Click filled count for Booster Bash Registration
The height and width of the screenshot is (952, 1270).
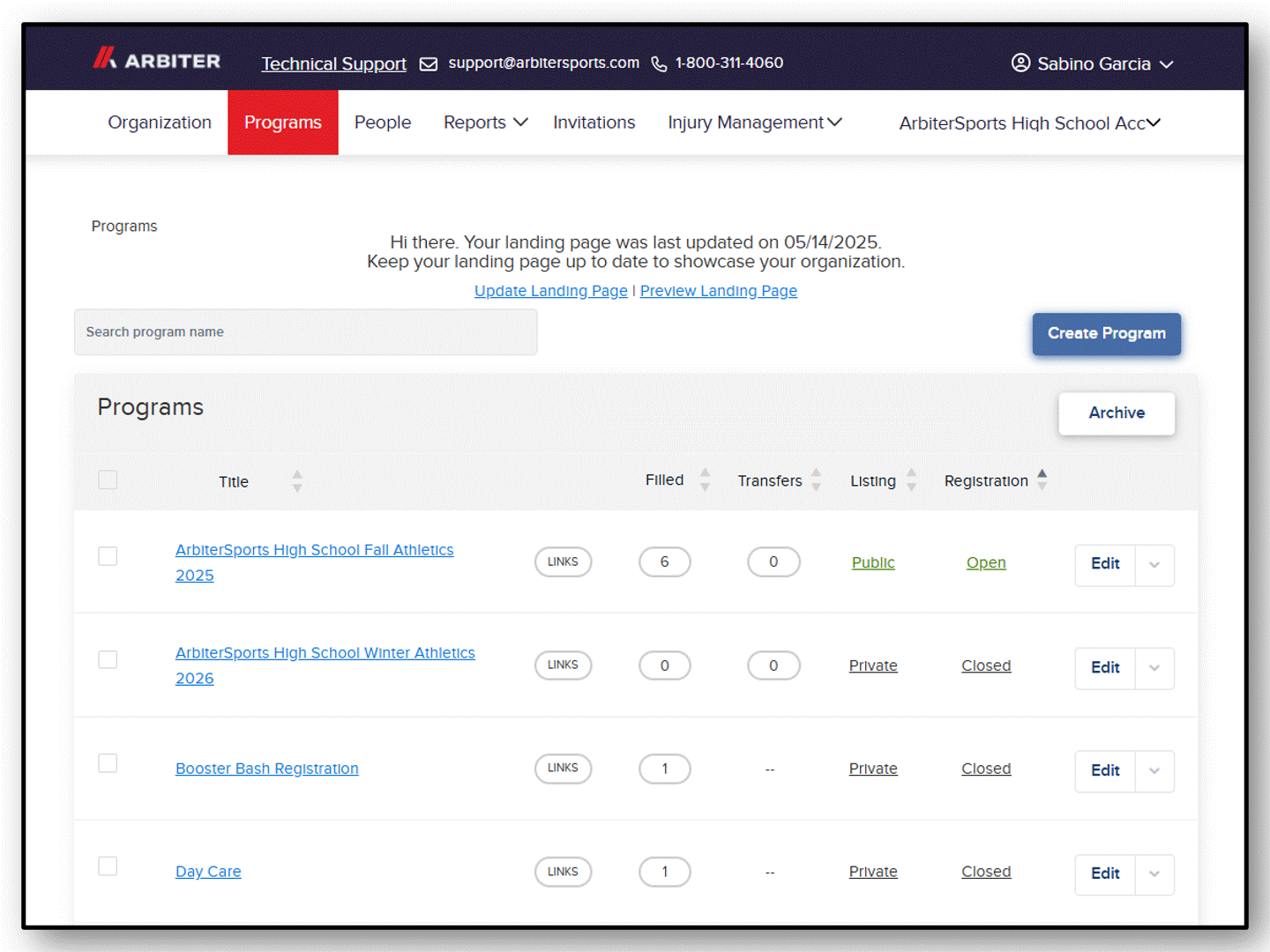point(665,769)
